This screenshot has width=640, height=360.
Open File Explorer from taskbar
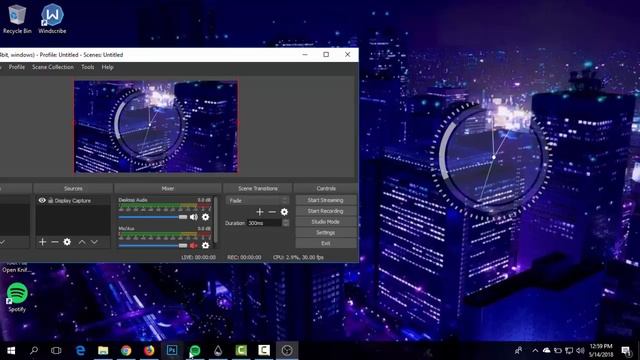(x=103, y=350)
